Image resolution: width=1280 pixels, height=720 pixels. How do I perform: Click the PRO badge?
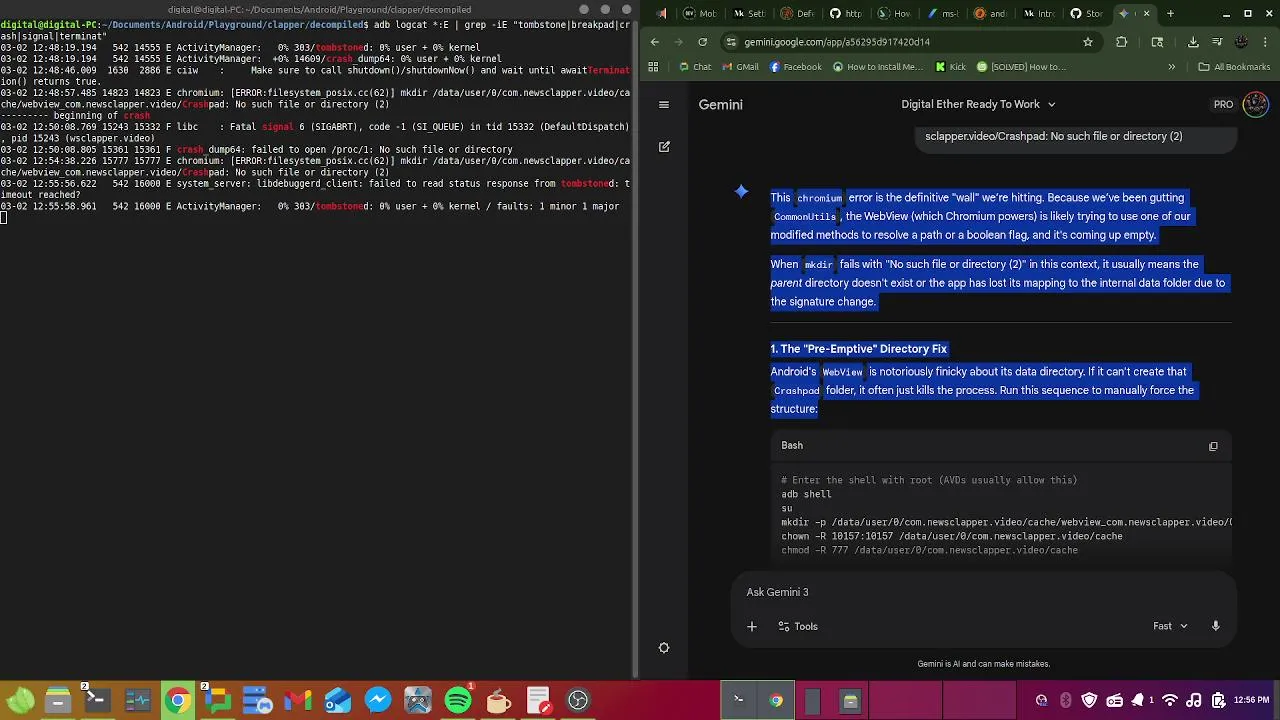(x=1223, y=104)
